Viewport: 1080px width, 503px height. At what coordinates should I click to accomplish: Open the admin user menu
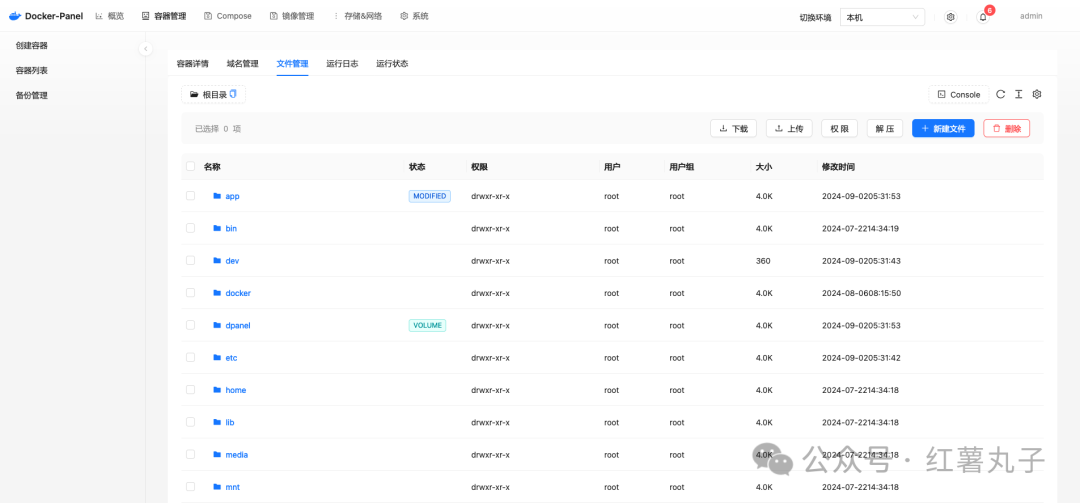coord(1031,17)
